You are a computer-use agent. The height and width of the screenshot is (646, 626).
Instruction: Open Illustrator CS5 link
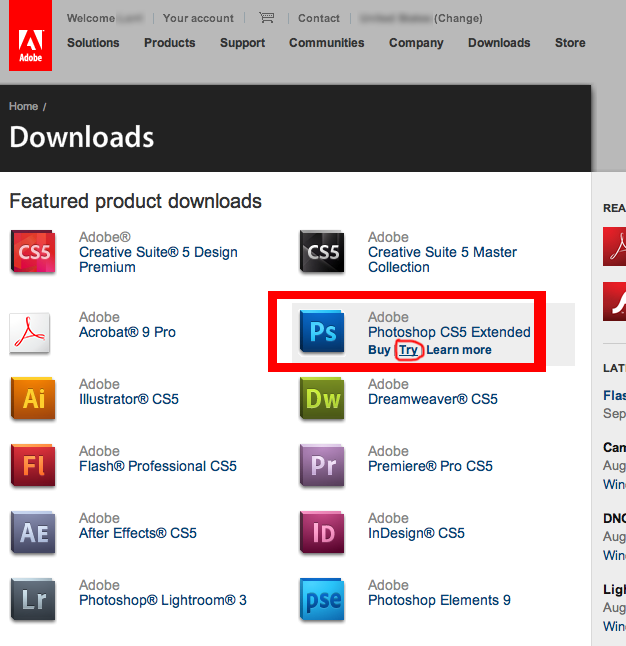coord(129,399)
